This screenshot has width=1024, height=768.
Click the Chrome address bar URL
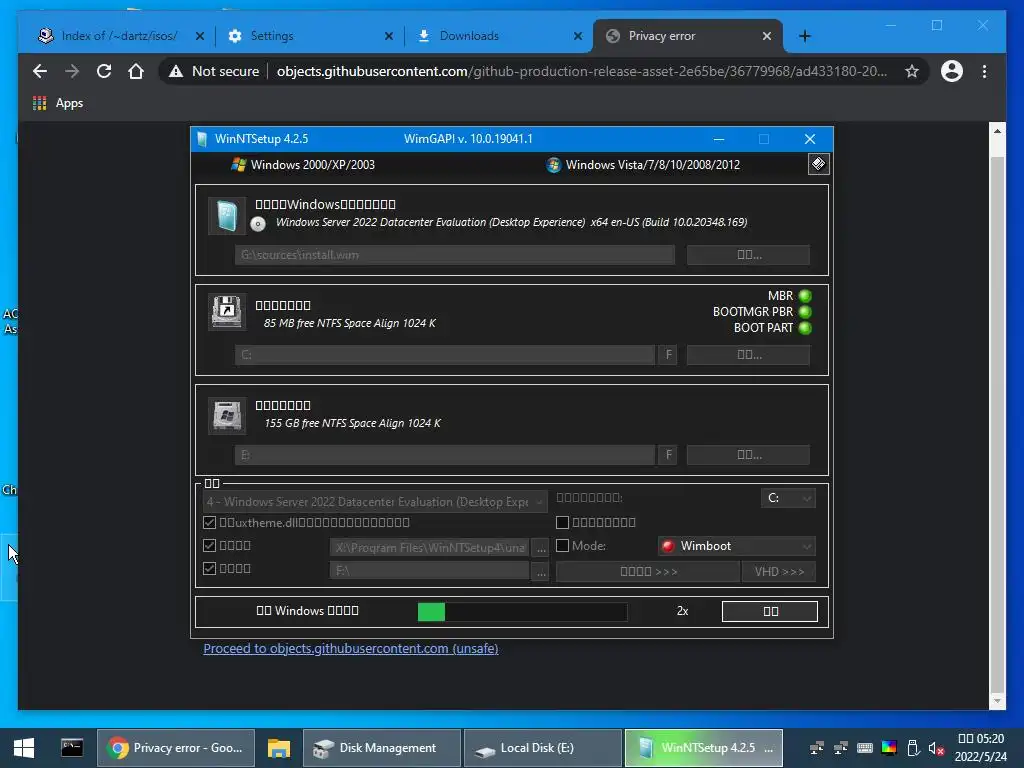pyautogui.click(x=581, y=71)
